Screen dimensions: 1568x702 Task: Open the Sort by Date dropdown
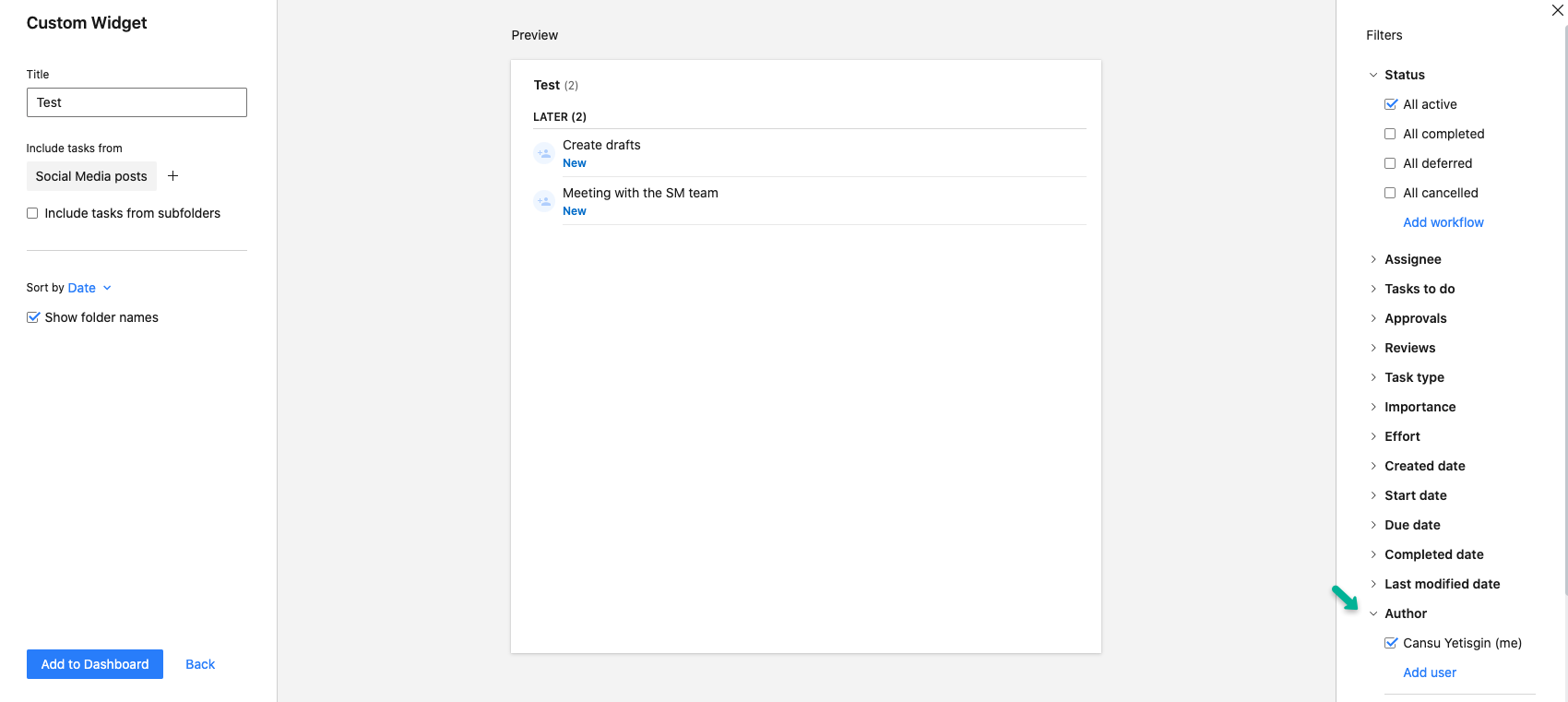tap(89, 288)
